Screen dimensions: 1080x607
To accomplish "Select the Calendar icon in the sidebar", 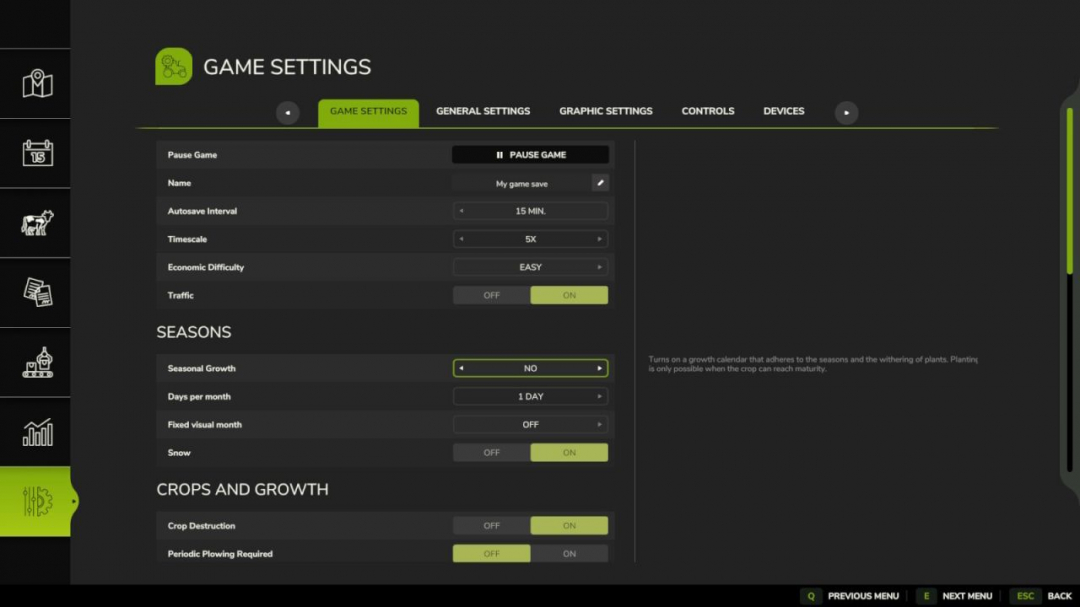I will [x=35, y=154].
